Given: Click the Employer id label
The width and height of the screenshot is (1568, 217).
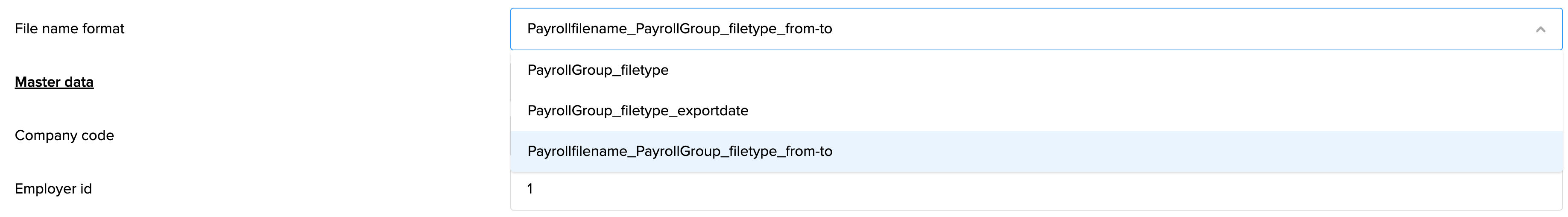Looking at the screenshot, I should (x=53, y=189).
